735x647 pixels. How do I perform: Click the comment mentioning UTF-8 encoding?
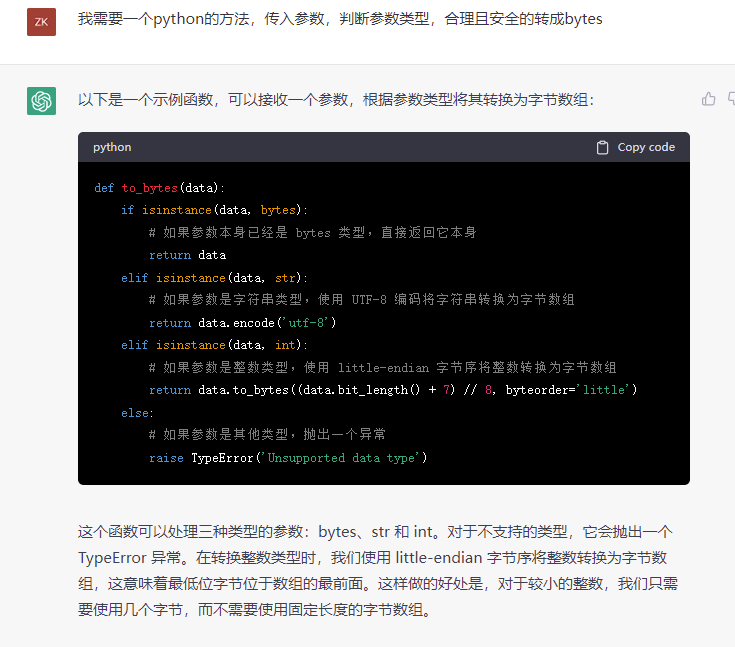pyautogui.click(x=361, y=300)
